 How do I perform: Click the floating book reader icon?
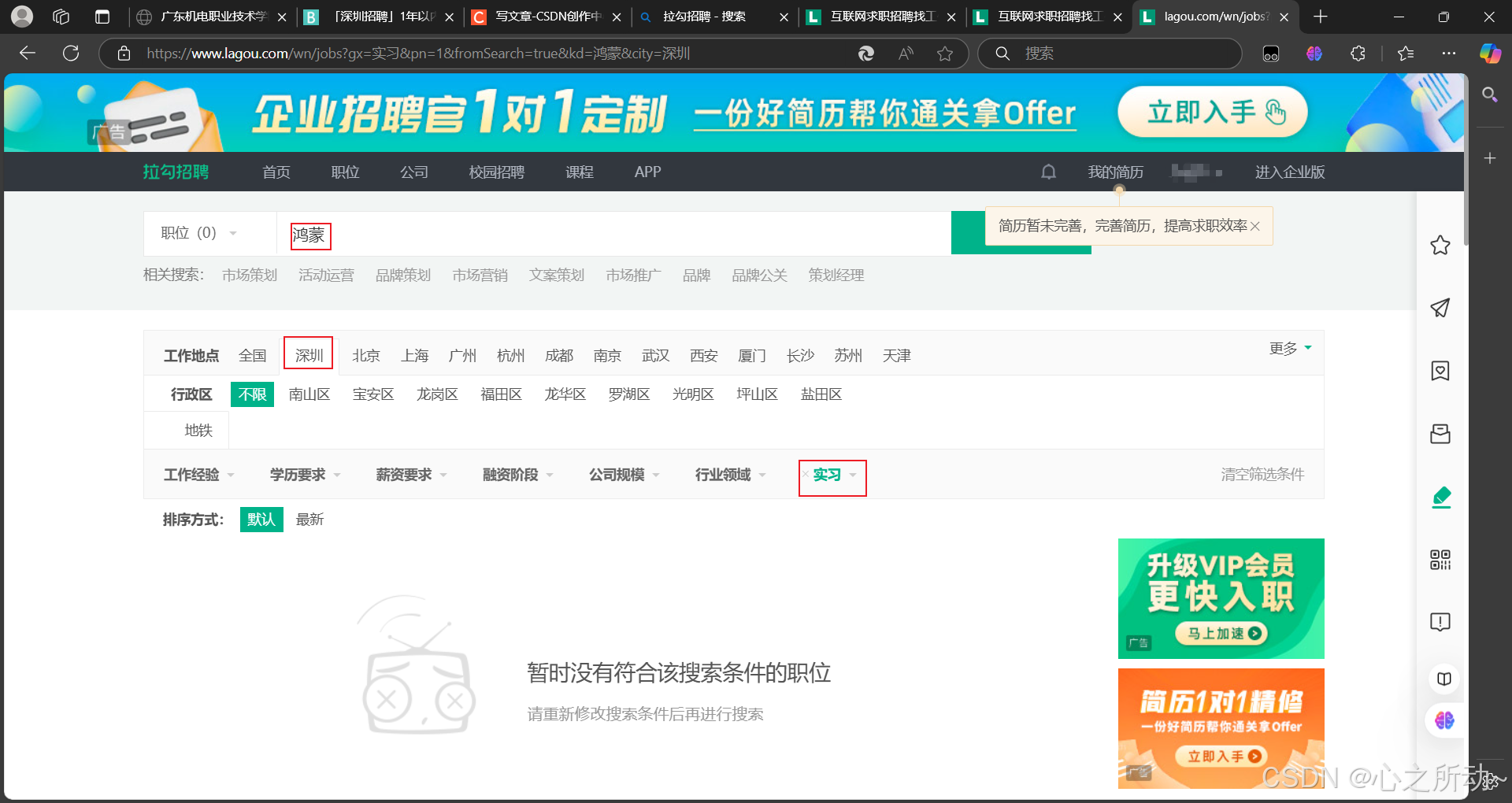click(x=1444, y=679)
